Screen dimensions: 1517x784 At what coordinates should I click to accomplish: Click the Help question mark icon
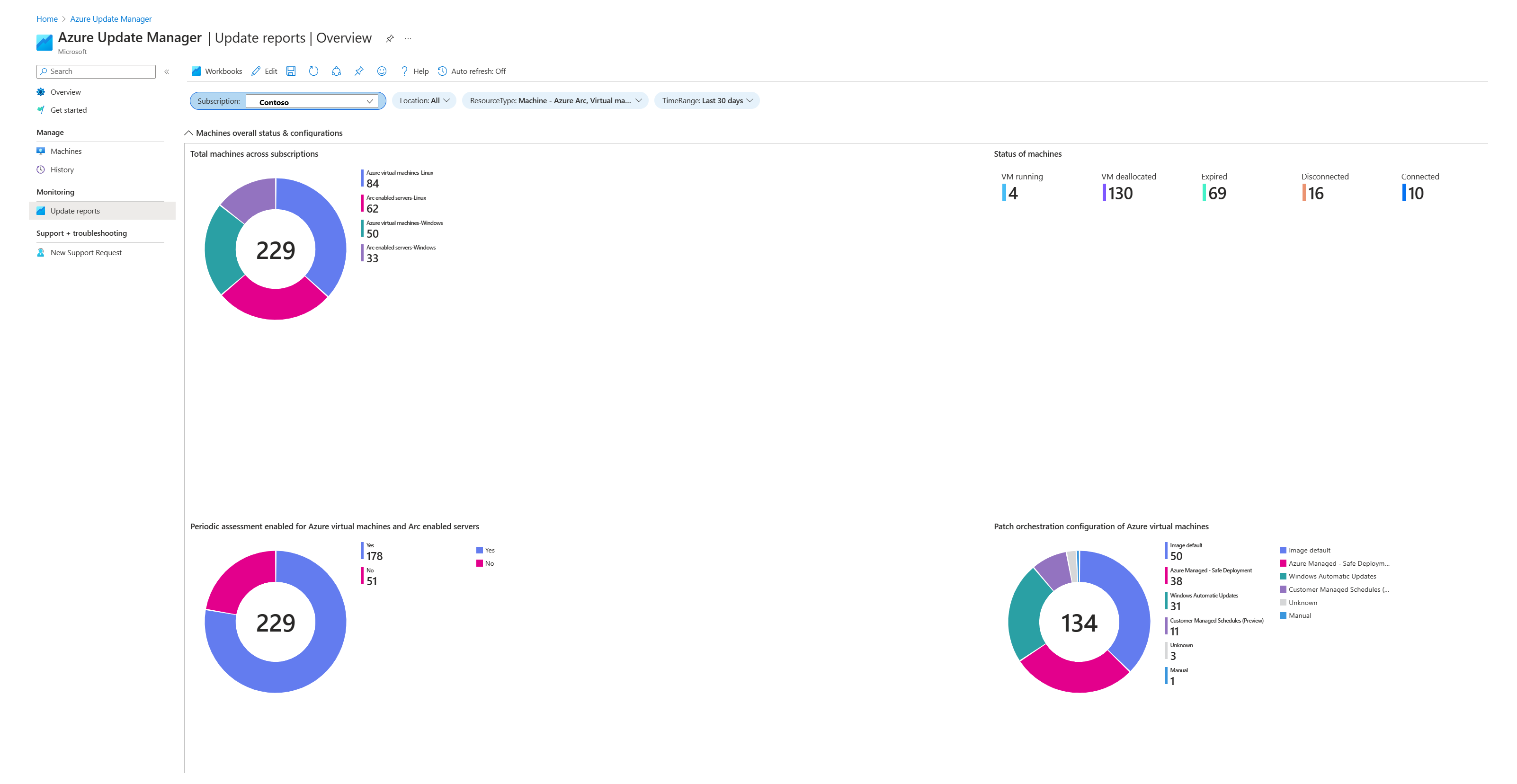tap(405, 71)
